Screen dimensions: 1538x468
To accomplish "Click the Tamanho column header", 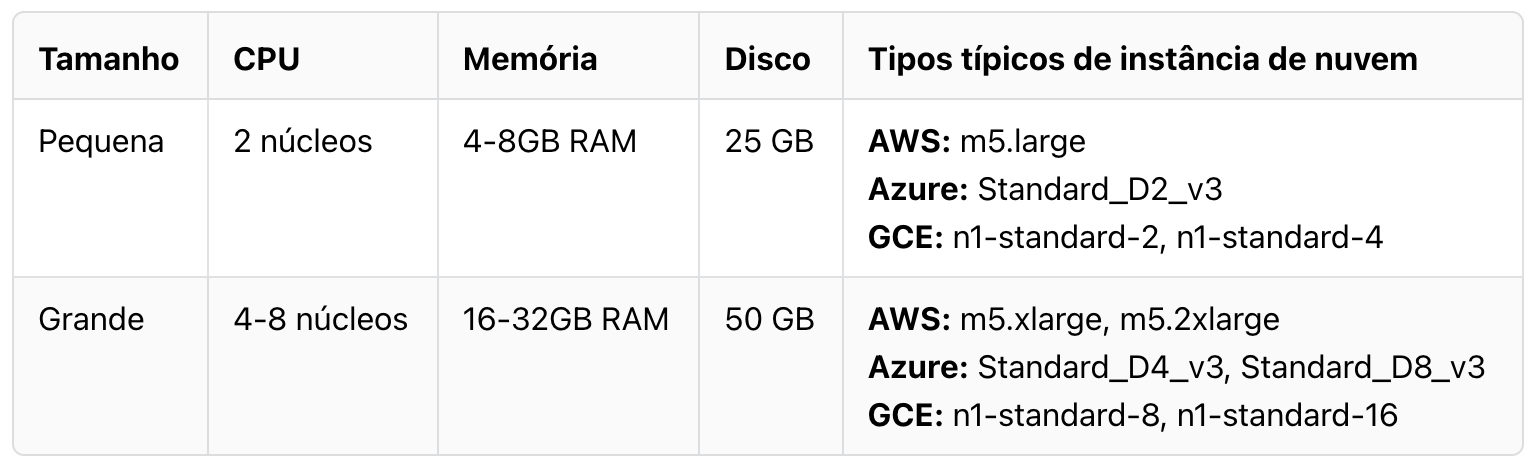I will pos(108,59).
